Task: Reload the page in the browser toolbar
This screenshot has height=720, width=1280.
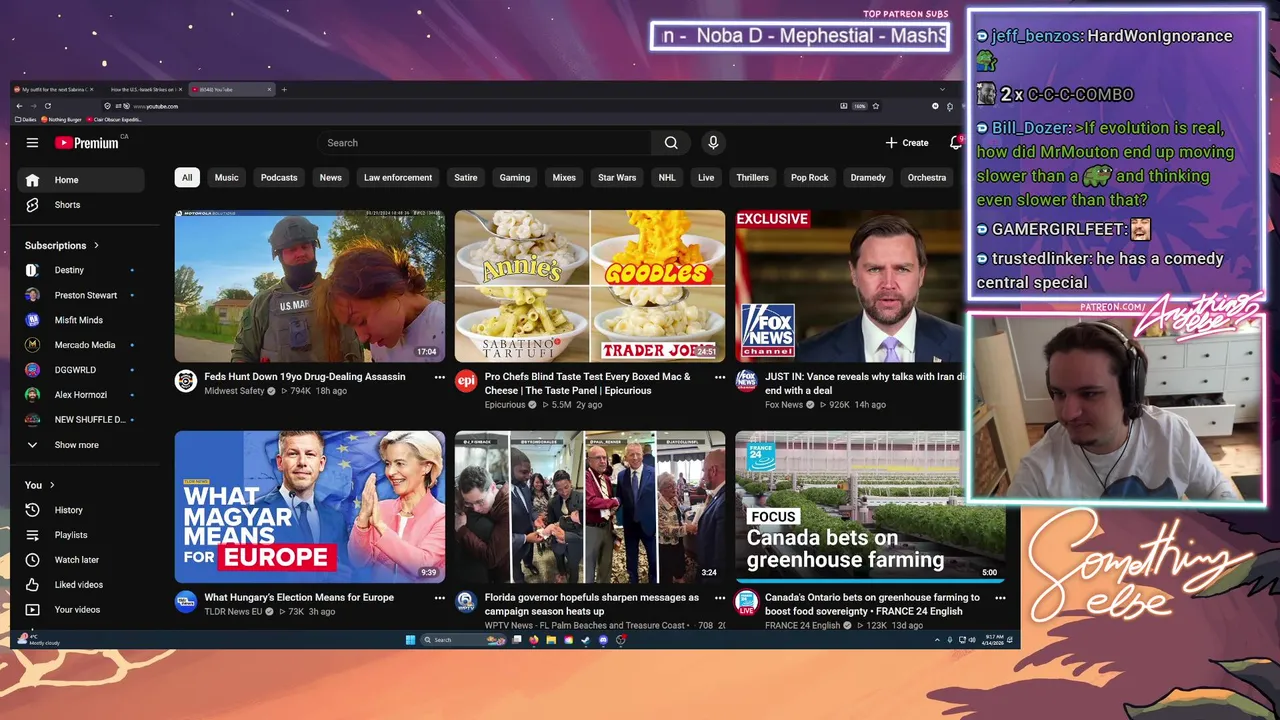Action: tap(47, 106)
